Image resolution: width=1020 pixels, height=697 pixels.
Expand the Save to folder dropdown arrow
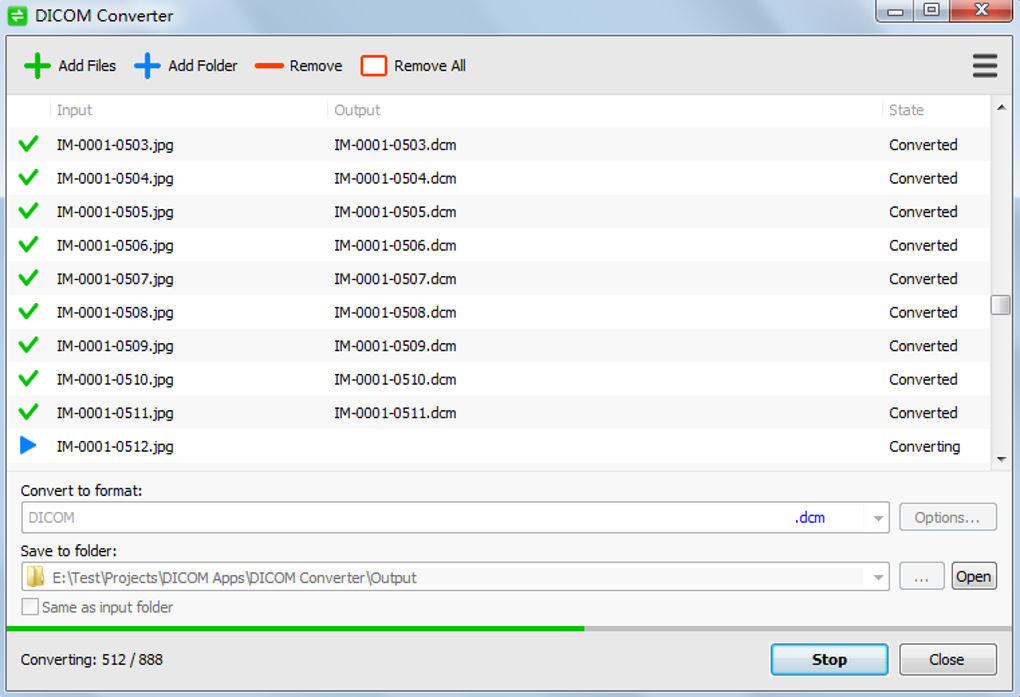click(878, 577)
